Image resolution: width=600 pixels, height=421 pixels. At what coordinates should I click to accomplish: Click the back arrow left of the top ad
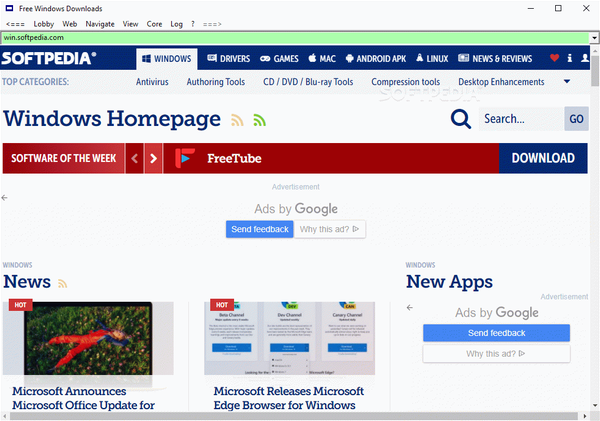point(5,197)
